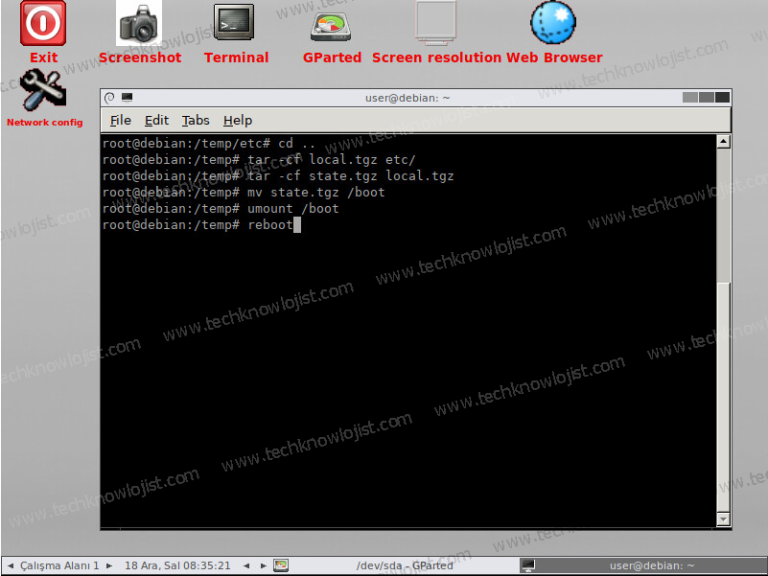This screenshot has width=768, height=576.
Task: Click the Debian swirl window menu icon
Action: (x=110, y=97)
